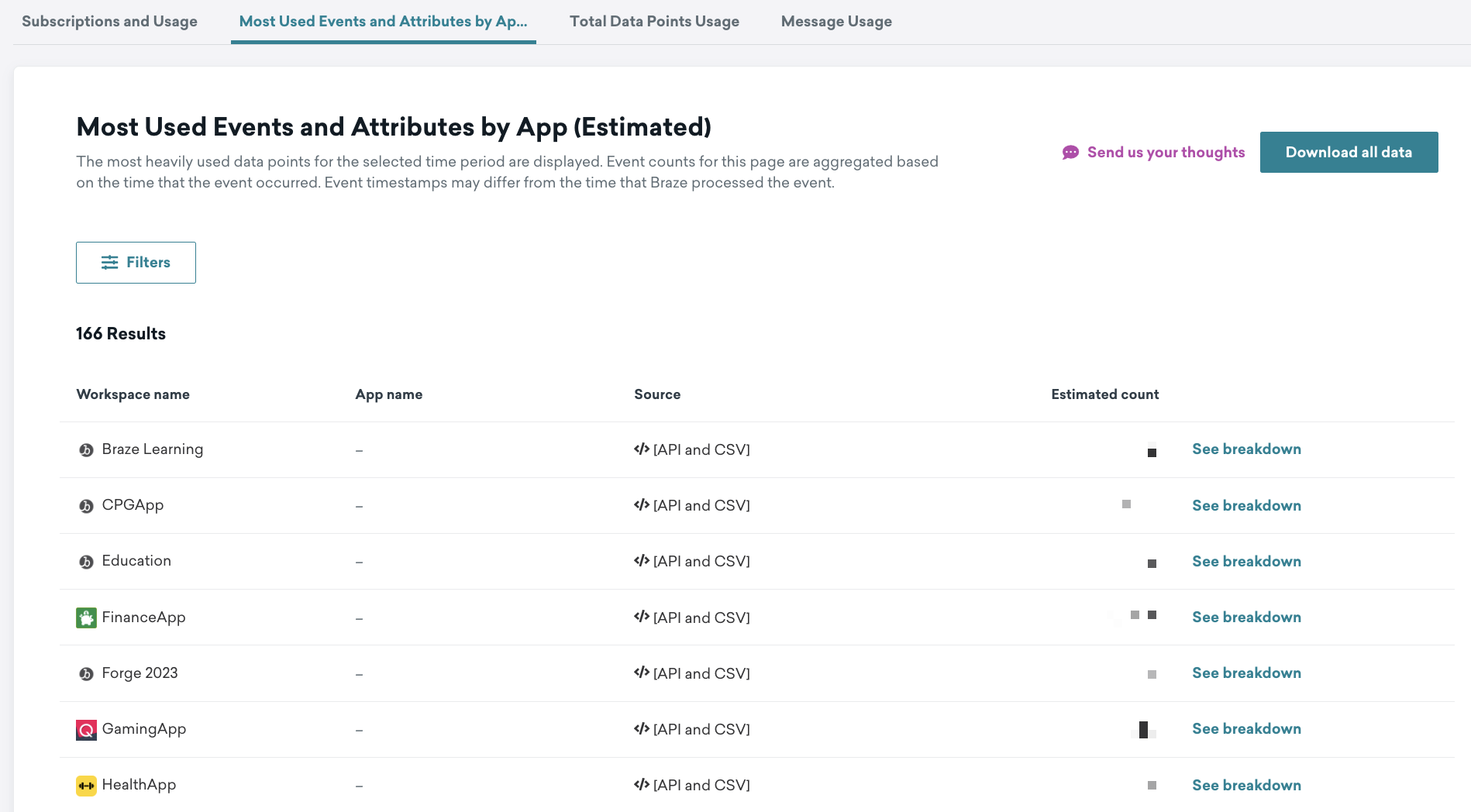See breakdown for GamingApp row

tap(1246, 728)
